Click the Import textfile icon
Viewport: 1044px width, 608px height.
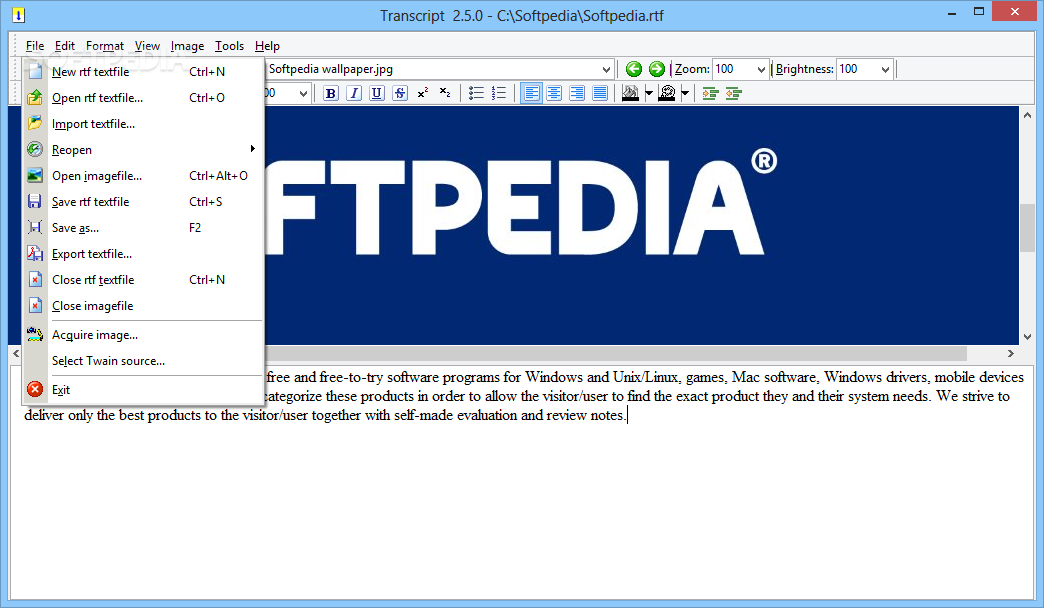[x=35, y=123]
